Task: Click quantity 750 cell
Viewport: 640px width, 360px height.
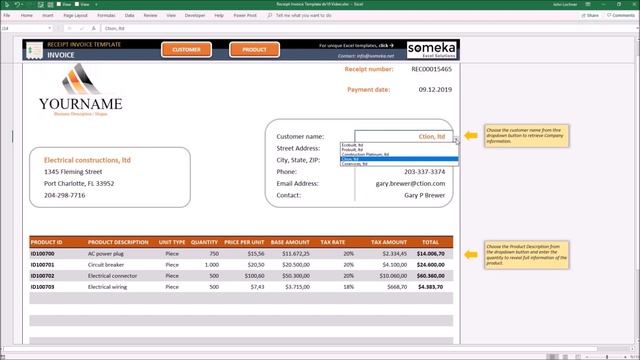Action: click(x=214, y=253)
